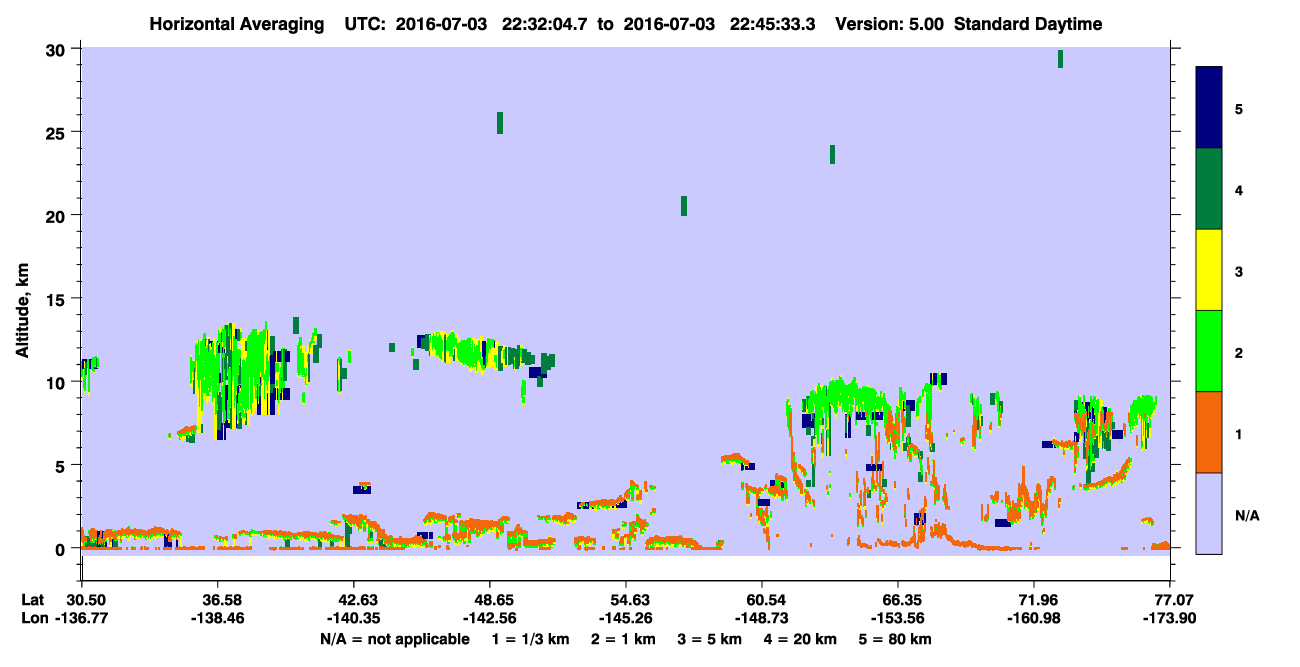Viewport: 1300px width, 667px height.
Task: Click longitude value -153.56
Action: [x=897, y=619]
